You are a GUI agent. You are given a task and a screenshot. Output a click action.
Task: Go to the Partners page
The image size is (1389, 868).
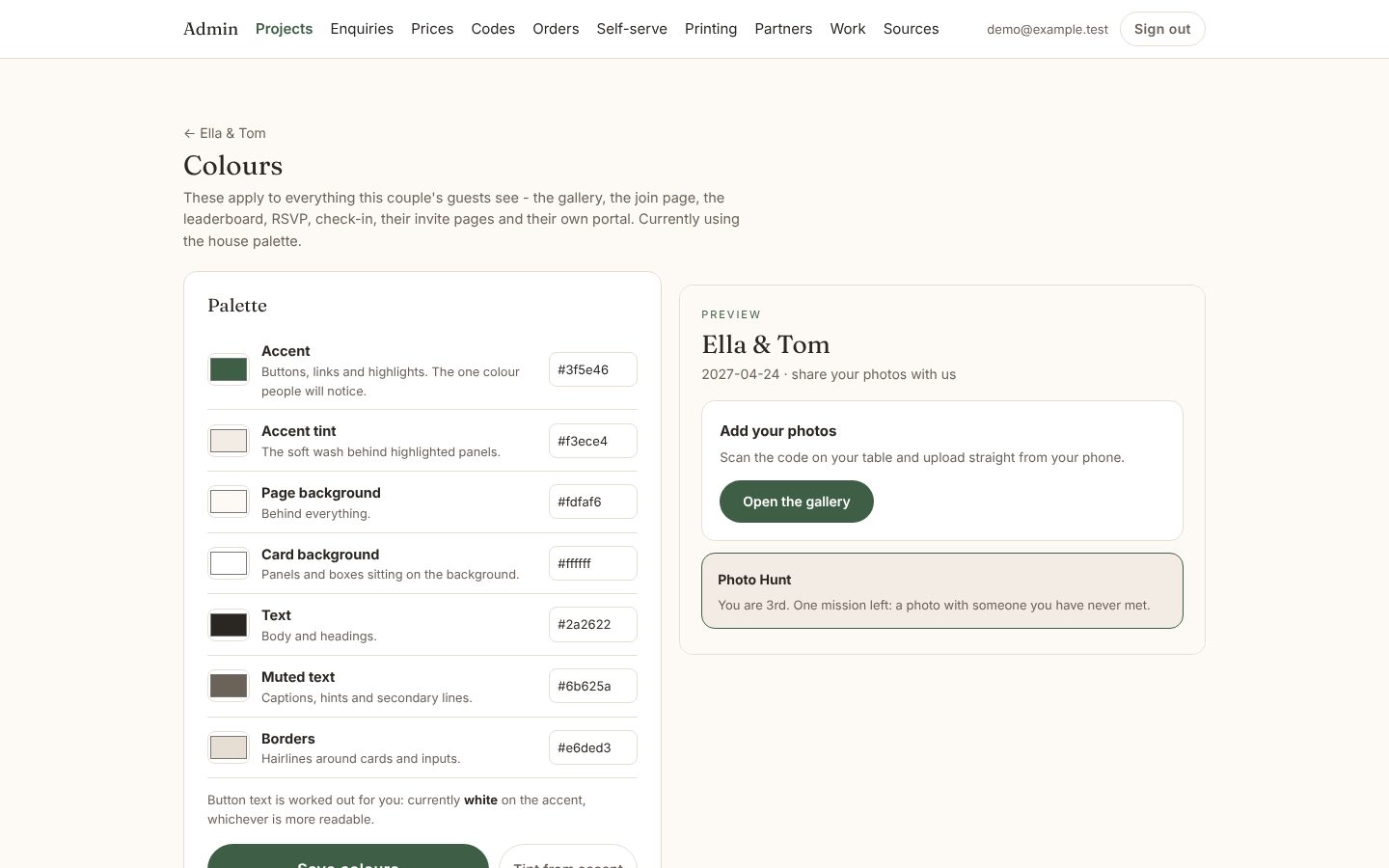(783, 29)
